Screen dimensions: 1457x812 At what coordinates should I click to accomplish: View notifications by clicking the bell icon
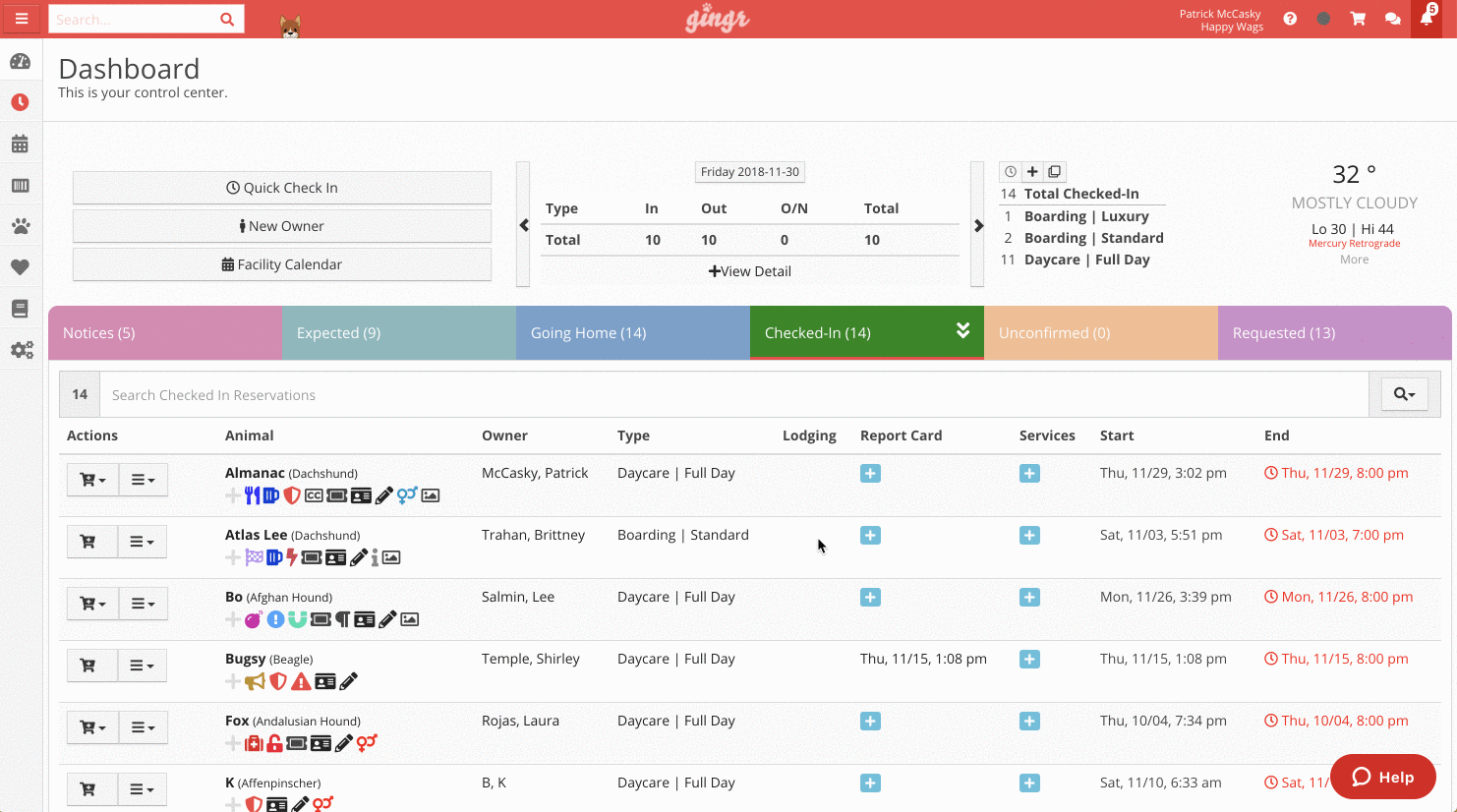[1428, 18]
